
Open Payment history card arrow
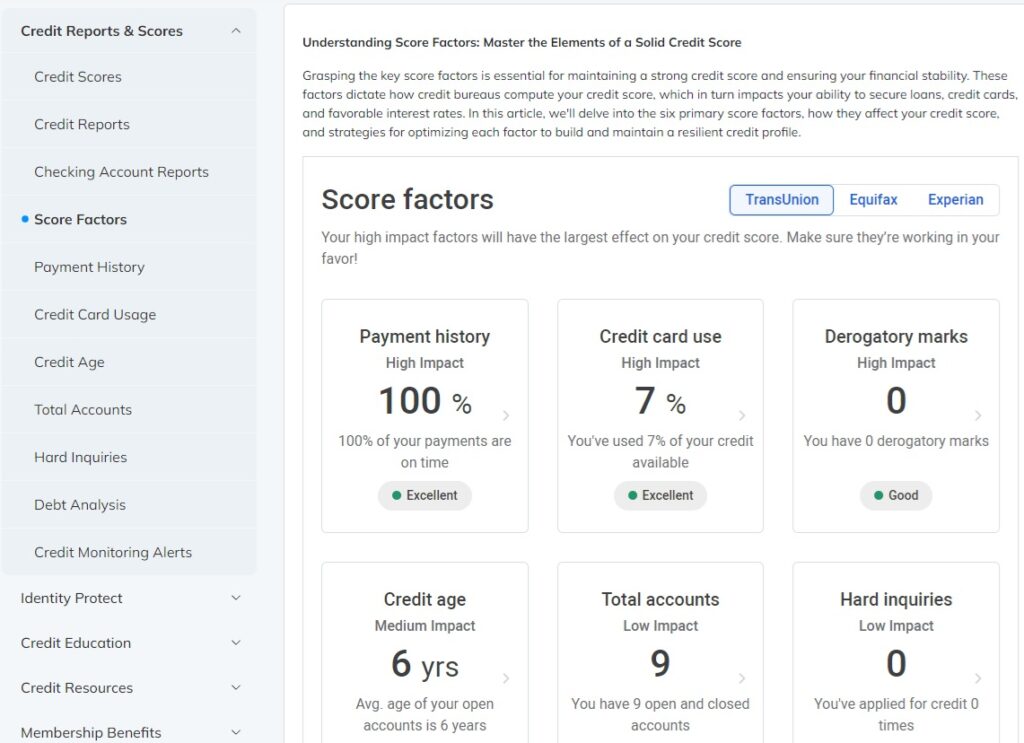[x=506, y=415]
